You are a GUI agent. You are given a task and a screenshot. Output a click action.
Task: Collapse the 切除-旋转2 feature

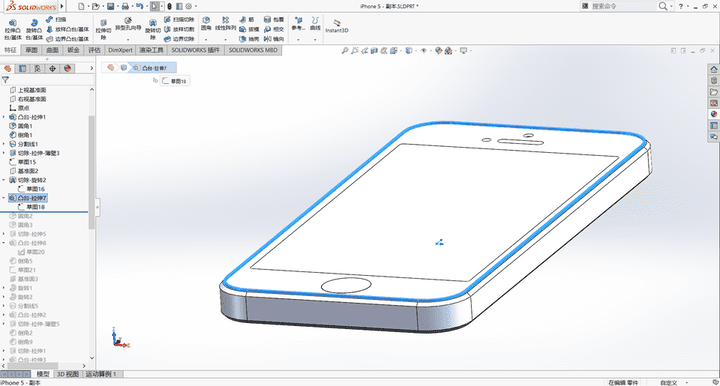4,180
